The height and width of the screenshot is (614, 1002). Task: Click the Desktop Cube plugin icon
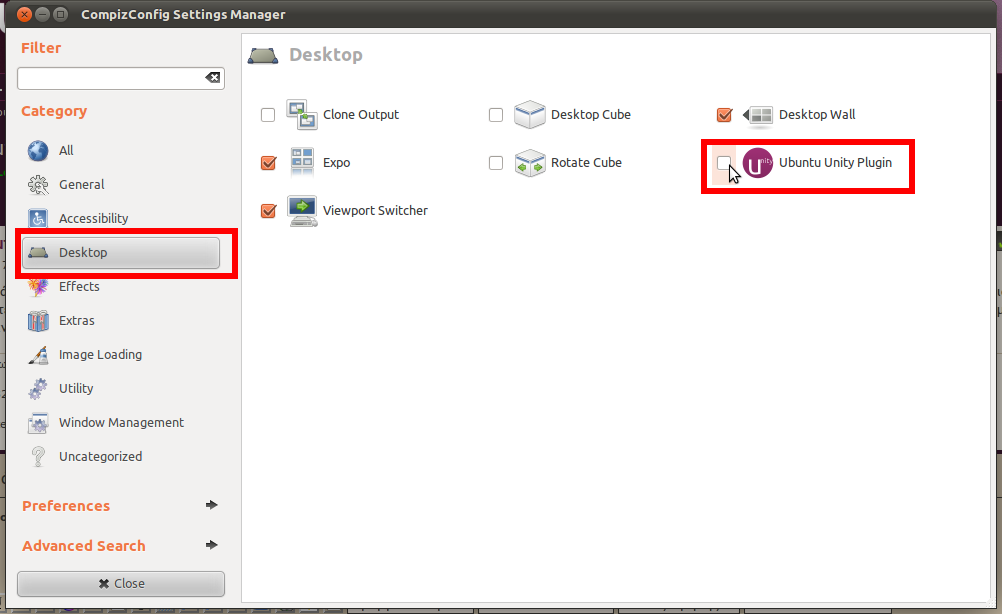(x=529, y=115)
